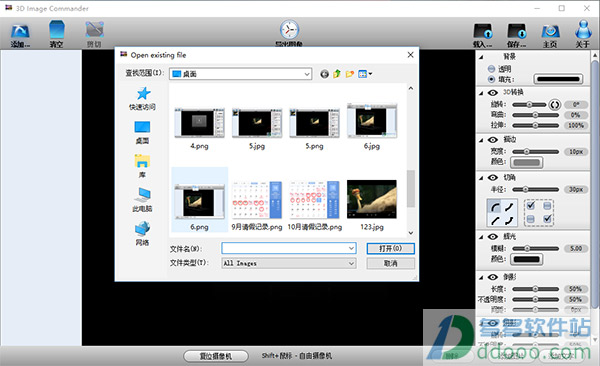Viewport: 600px width, 366px height.
Task: Click the 清空 (clear) toolbar icon
Action: pyautogui.click(x=56, y=34)
